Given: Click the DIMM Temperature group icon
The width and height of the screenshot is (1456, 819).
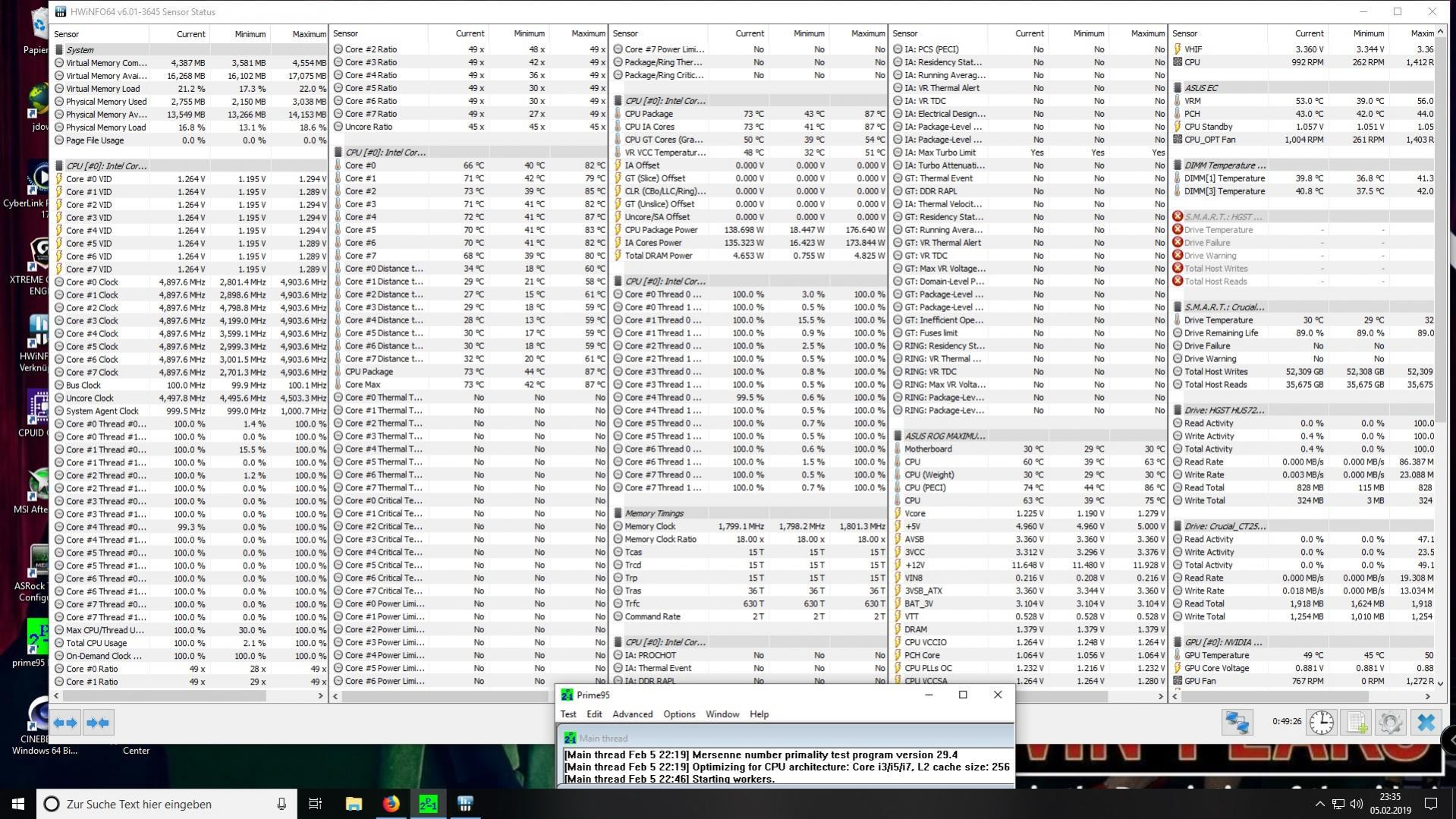Looking at the screenshot, I should click(x=1178, y=165).
